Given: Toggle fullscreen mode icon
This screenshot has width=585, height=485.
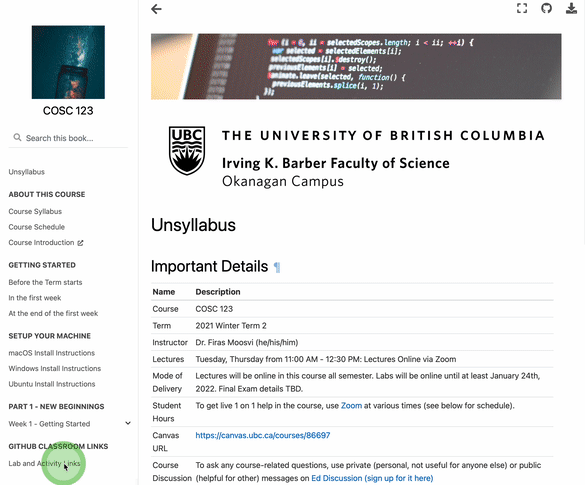Looking at the screenshot, I should pos(522,8).
